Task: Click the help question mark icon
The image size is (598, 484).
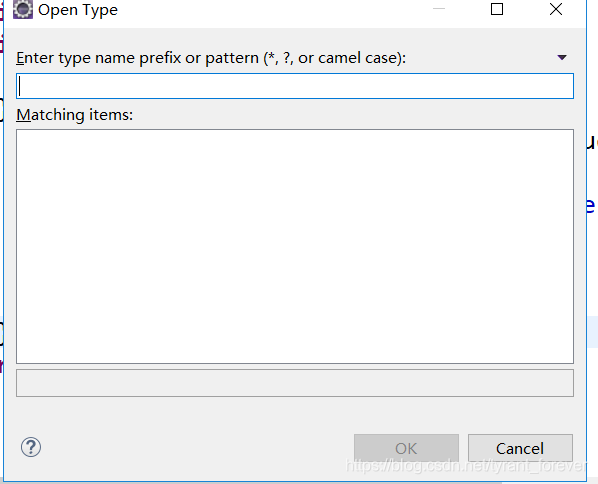Action: click(x=31, y=447)
